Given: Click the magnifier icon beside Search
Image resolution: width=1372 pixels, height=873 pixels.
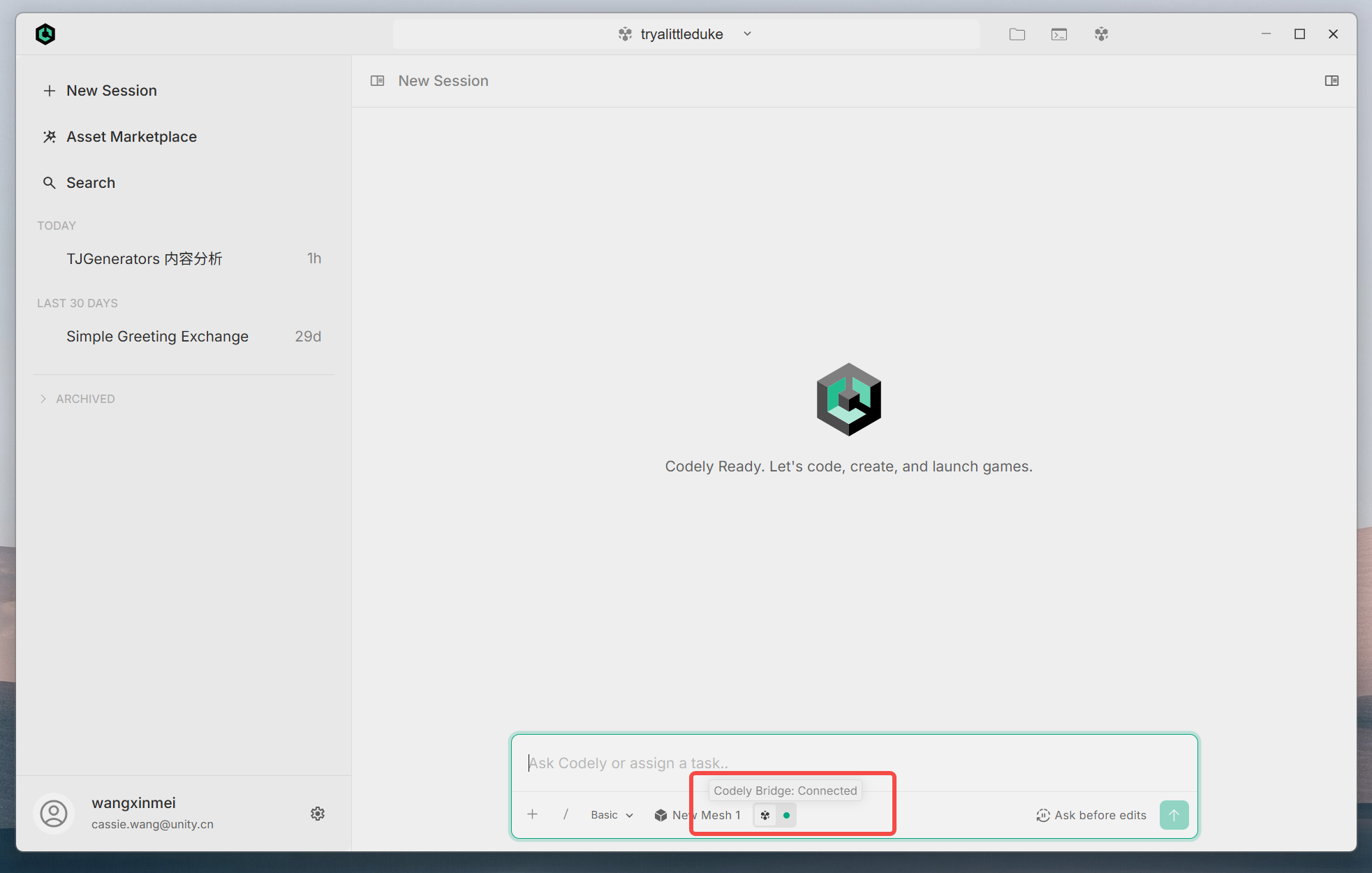Looking at the screenshot, I should [50, 183].
